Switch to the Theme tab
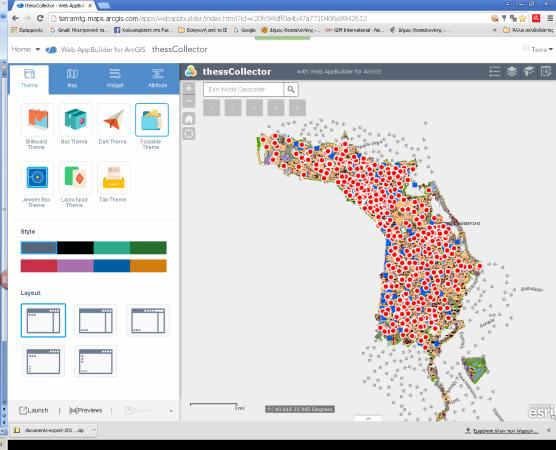Screen dimensions: 556x450 tap(29, 79)
